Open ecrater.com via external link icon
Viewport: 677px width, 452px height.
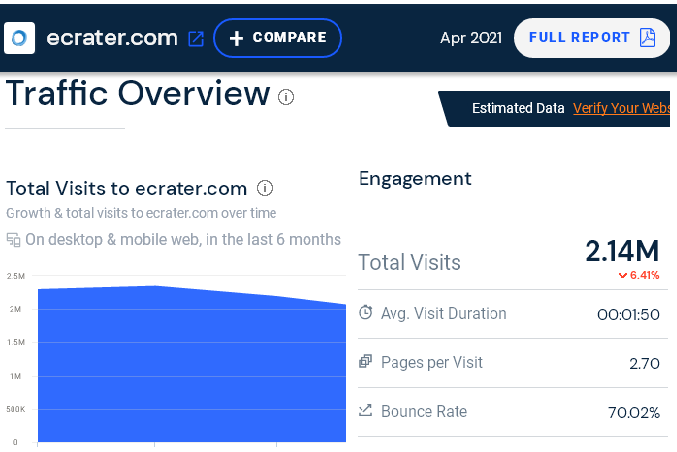tap(196, 39)
